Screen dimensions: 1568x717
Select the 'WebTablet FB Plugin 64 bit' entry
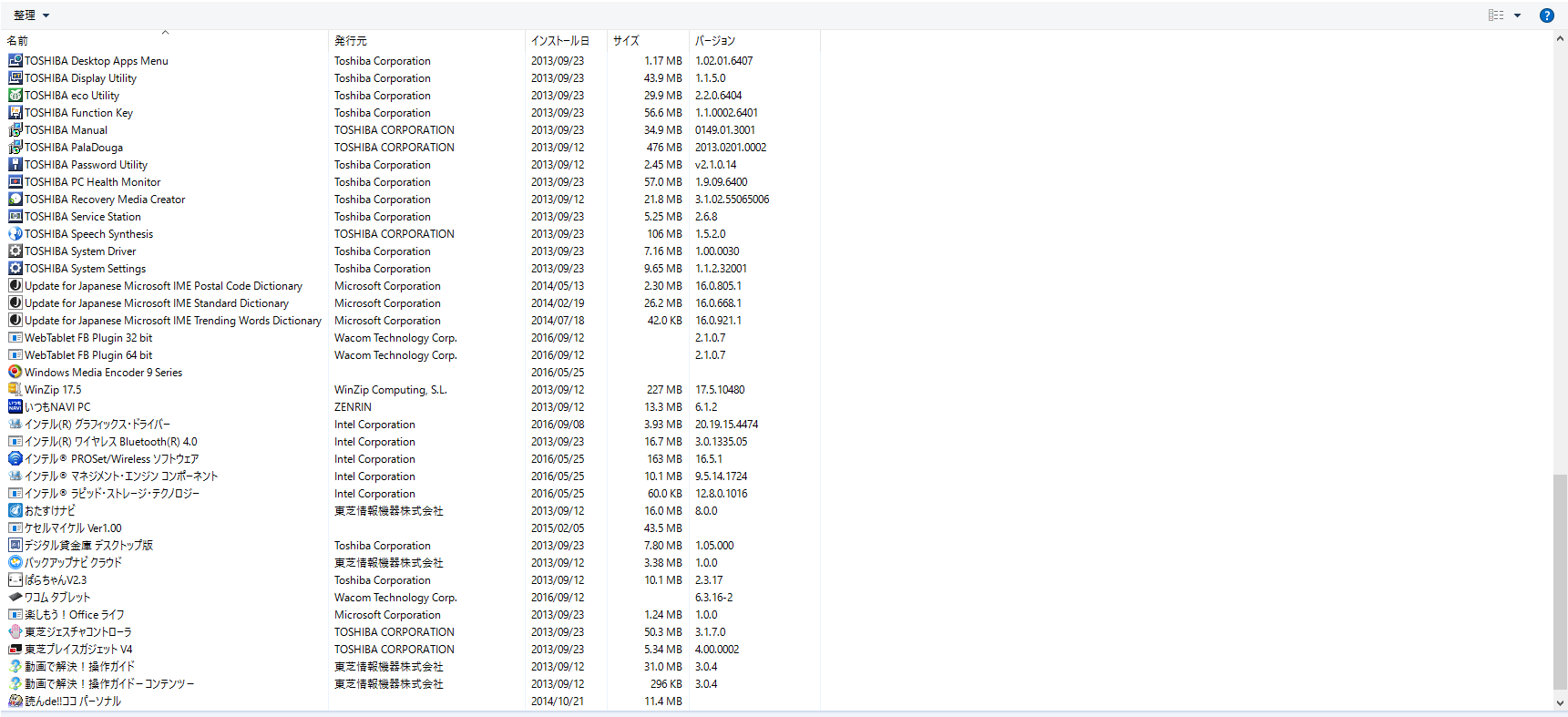pos(88,355)
